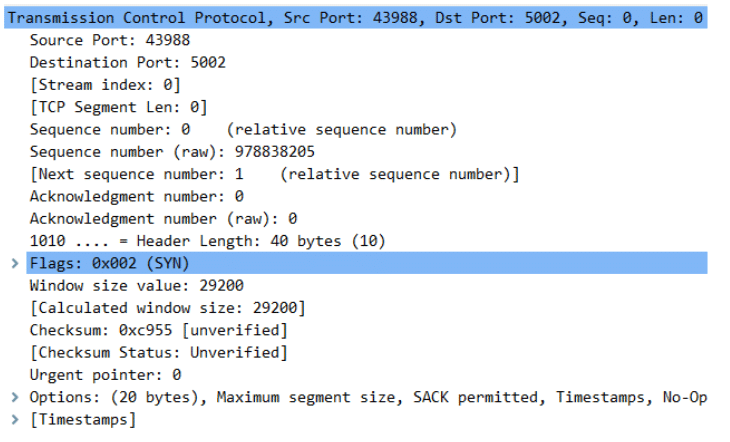Expand the Options (20 bytes) row
Screen dimensions: 730x442
point(14,398)
